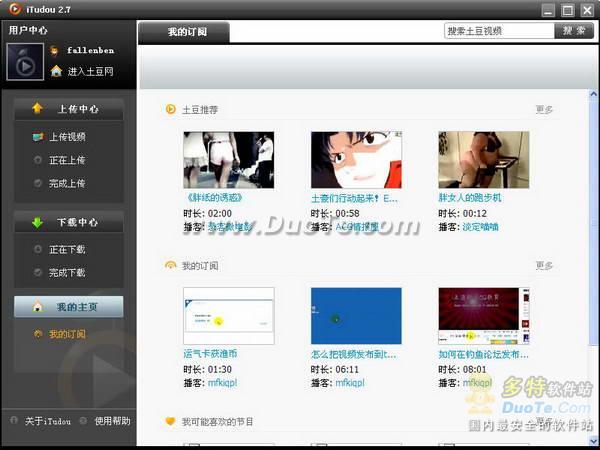Viewport: 600px width, 450px height.
Task: Click the scrollbar down arrow
Action: coord(593,440)
